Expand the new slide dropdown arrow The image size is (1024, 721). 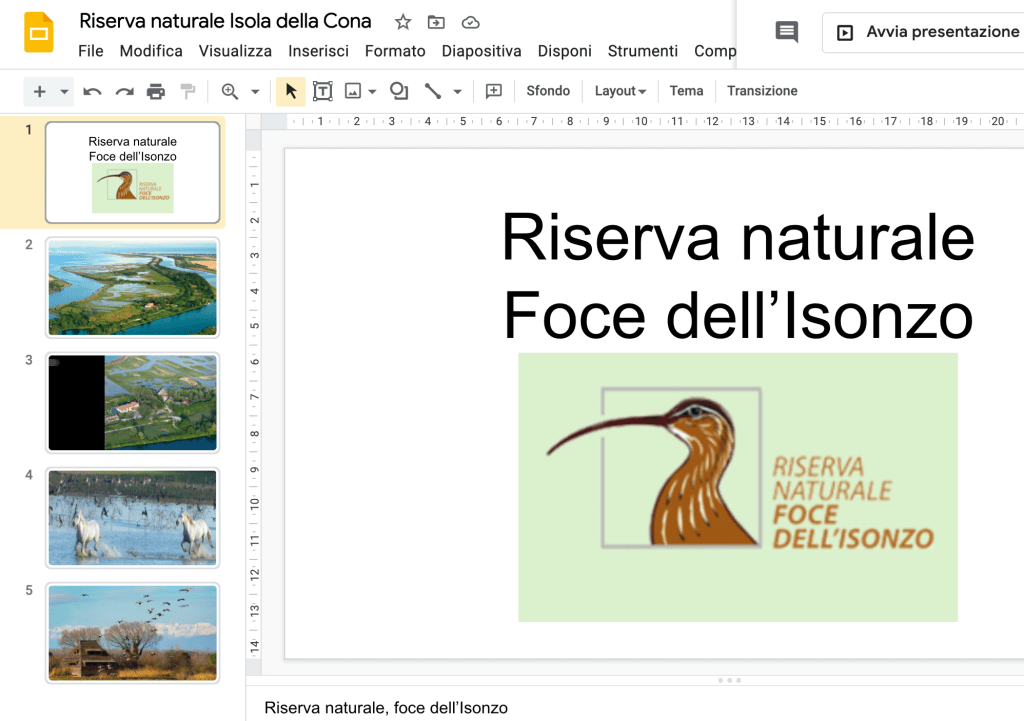pos(65,91)
